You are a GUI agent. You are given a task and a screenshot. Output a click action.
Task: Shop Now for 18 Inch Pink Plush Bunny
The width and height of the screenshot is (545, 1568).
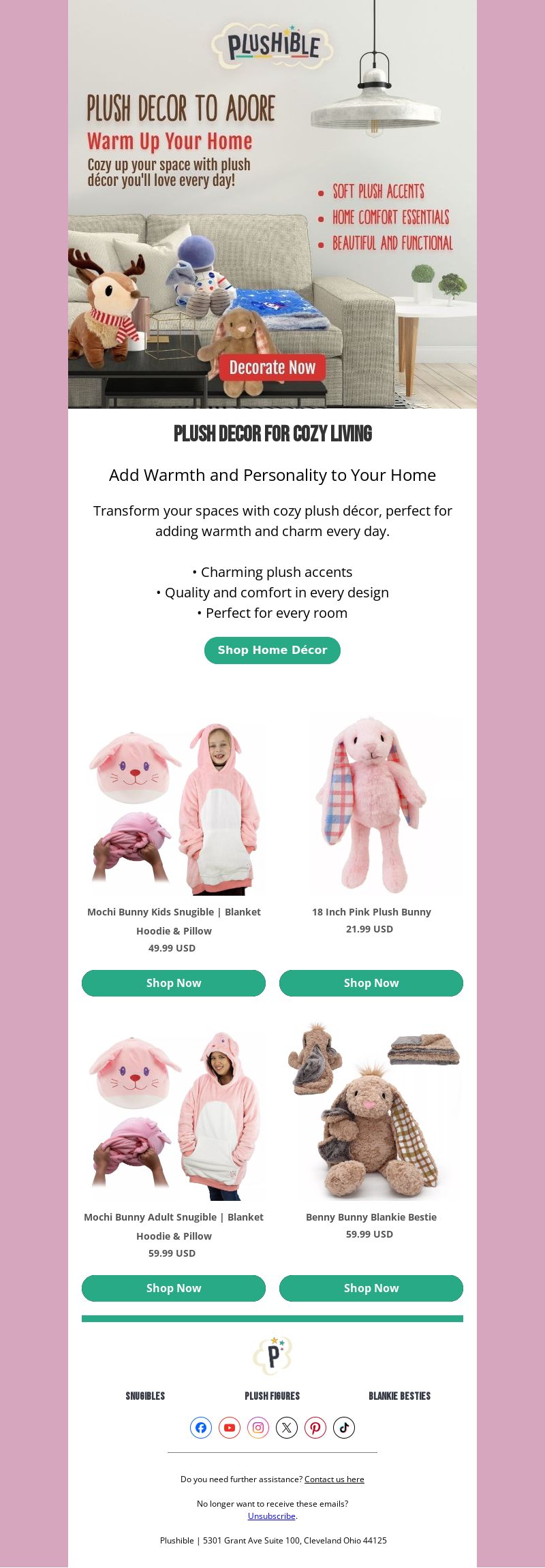[371, 983]
